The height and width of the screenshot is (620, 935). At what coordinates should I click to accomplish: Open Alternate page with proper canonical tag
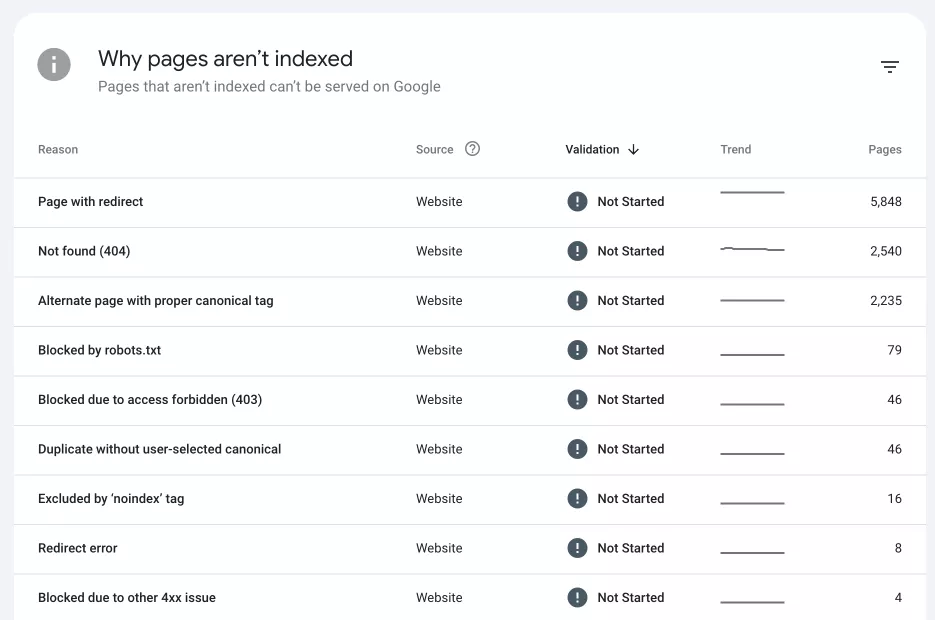[x=156, y=300]
